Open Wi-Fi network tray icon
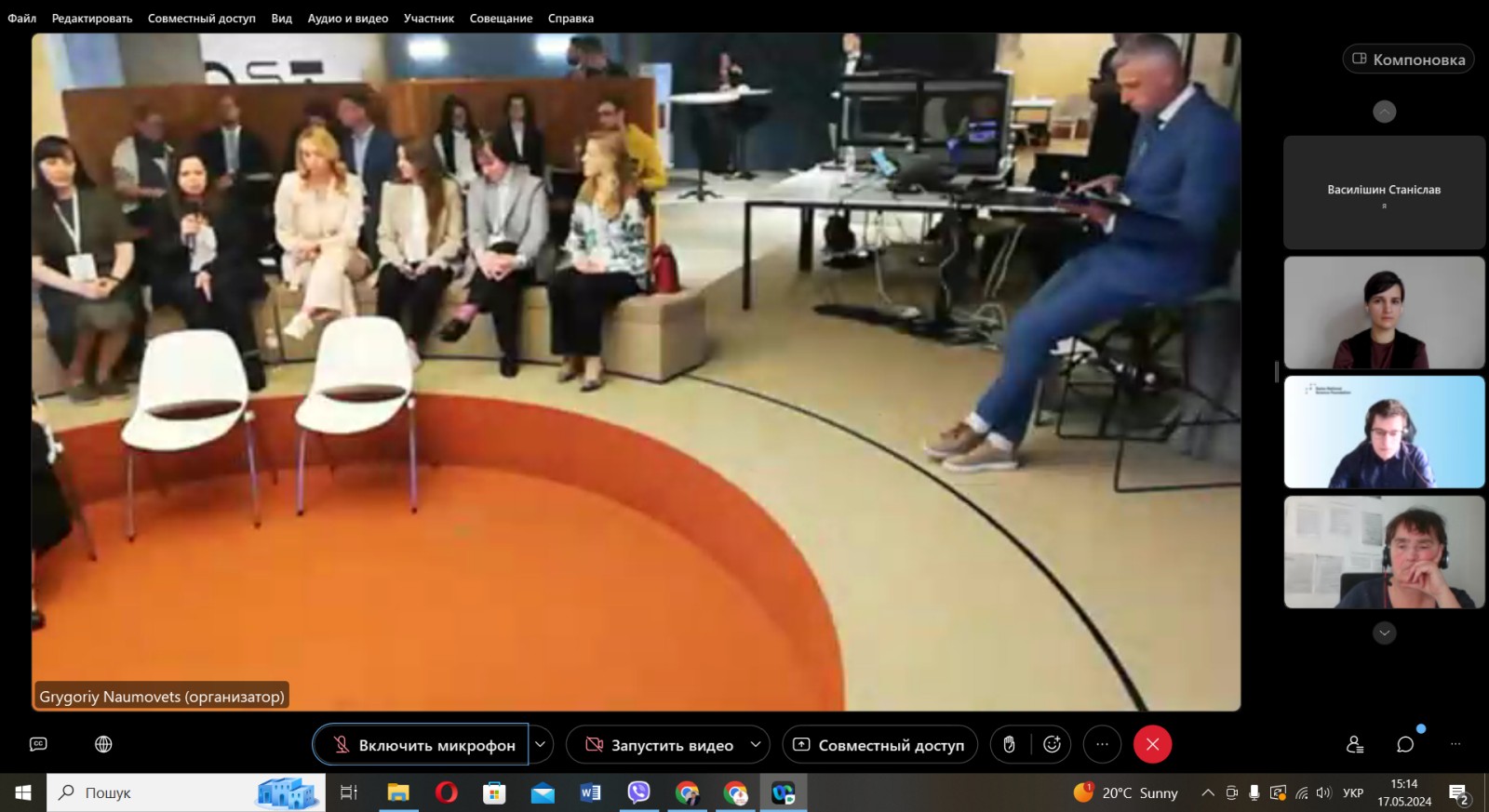The image size is (1489, 812). click(1301, 792)
